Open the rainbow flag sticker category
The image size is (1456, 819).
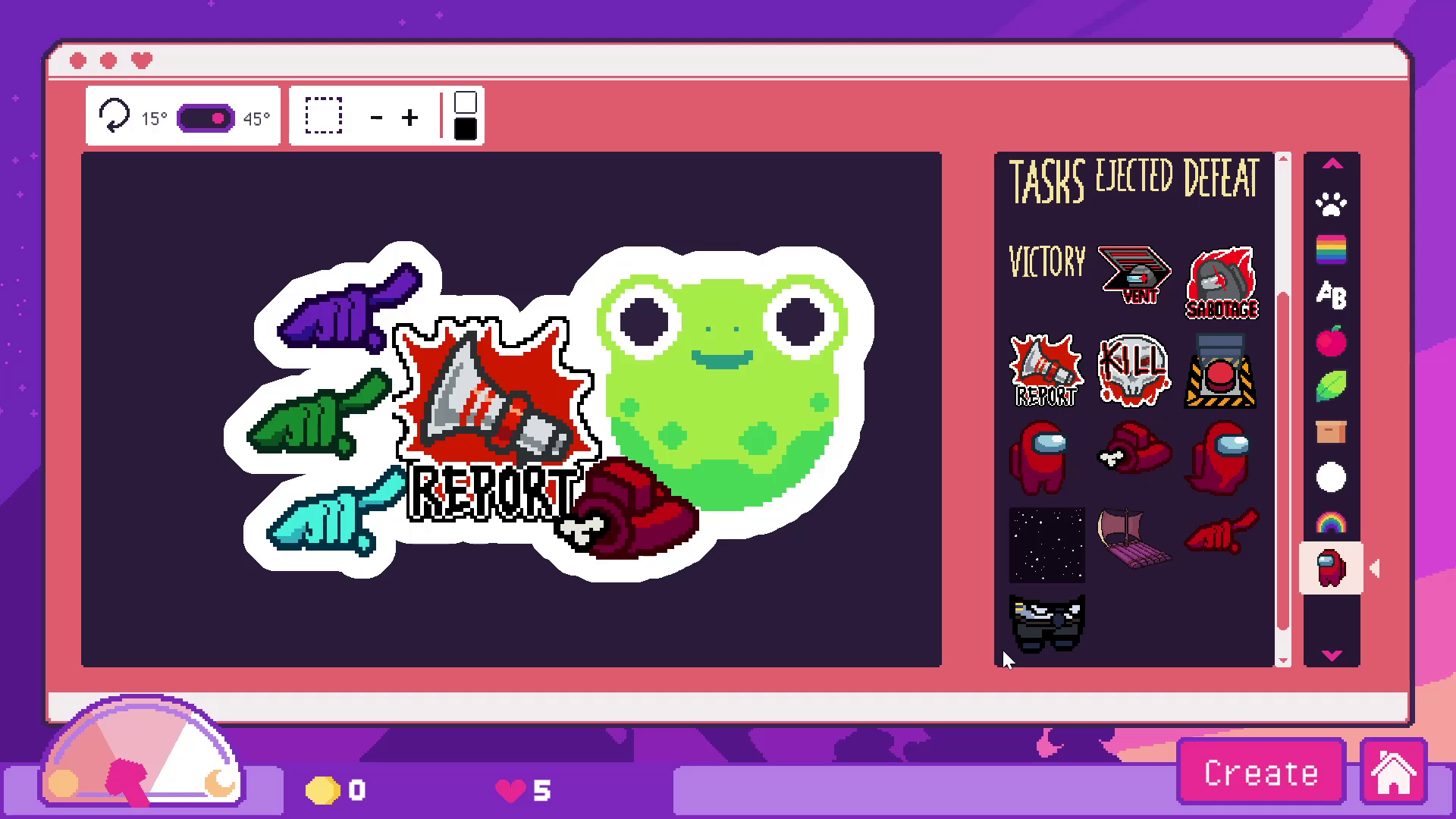click(1331, 249)
